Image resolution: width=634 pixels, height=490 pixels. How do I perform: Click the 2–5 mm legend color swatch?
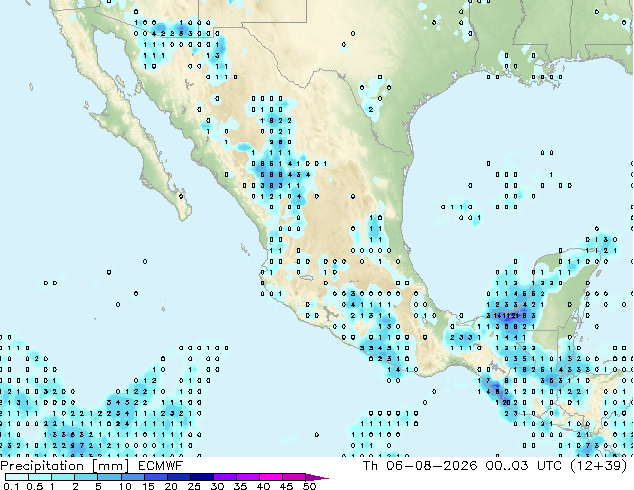(86, 477)
